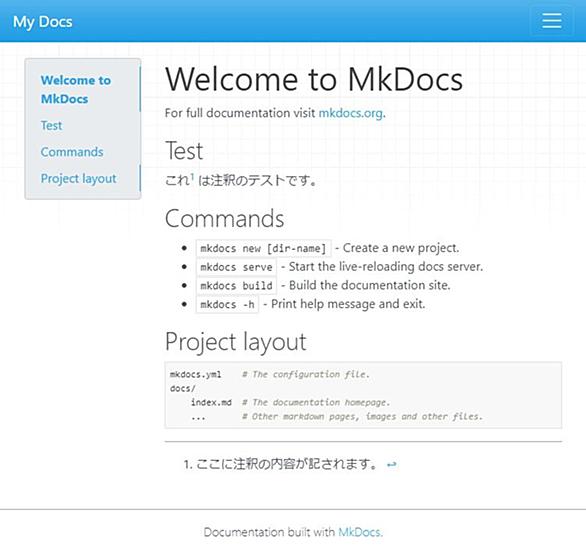
Task: Click 'Start the live-reloading docs server.' text
Action: (386, 267)
